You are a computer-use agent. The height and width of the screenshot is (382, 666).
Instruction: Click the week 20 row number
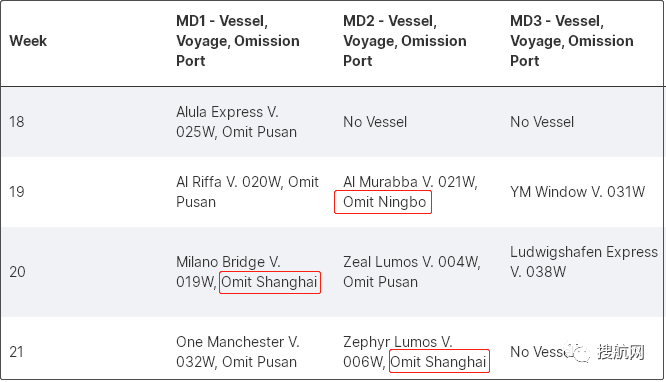pos(17,272)
